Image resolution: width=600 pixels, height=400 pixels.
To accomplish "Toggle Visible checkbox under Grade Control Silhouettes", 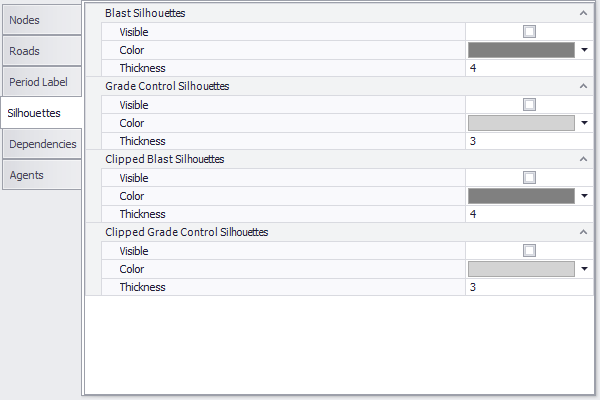I will point(529,104).
